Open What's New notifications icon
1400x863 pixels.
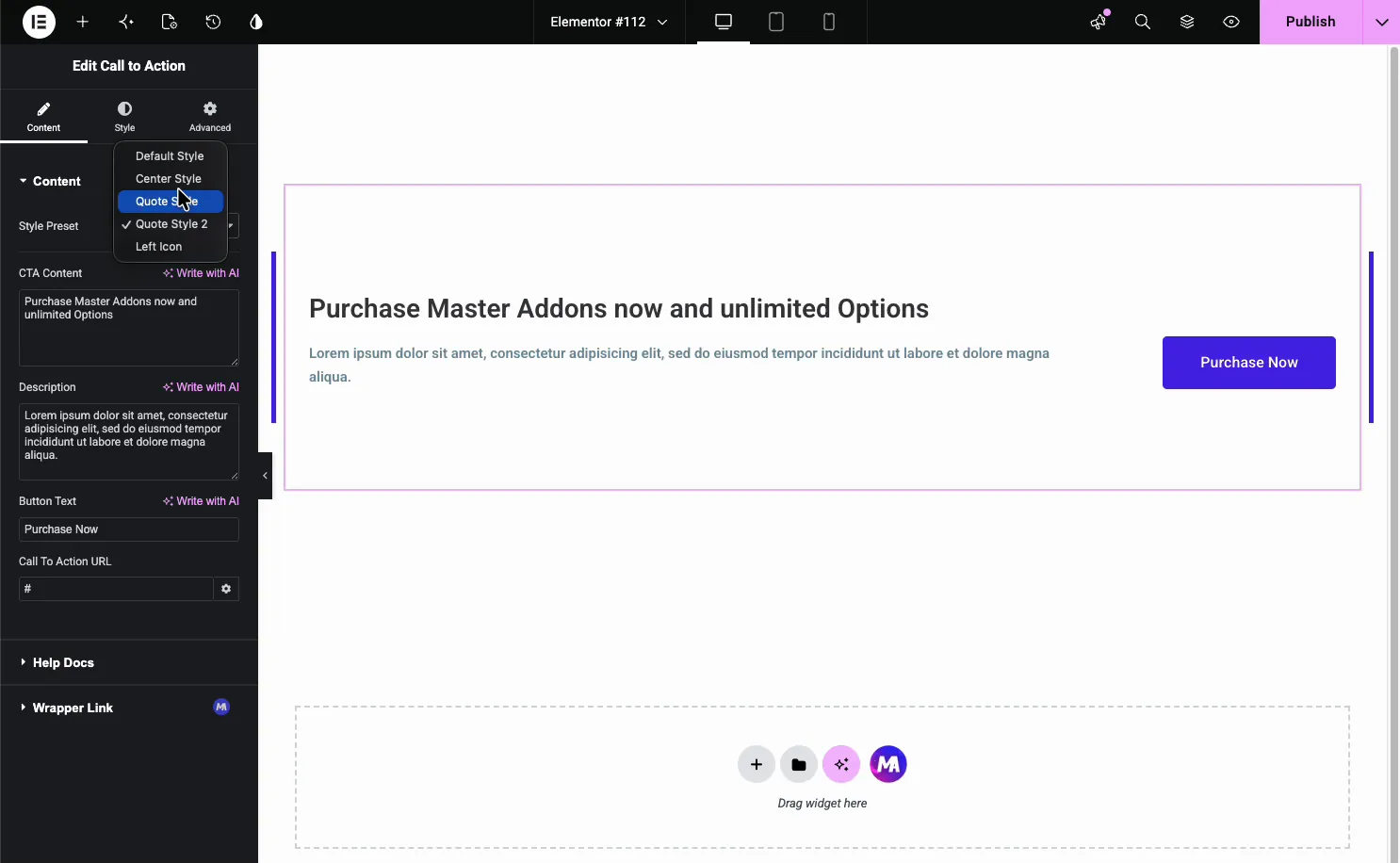point(1099,22)
